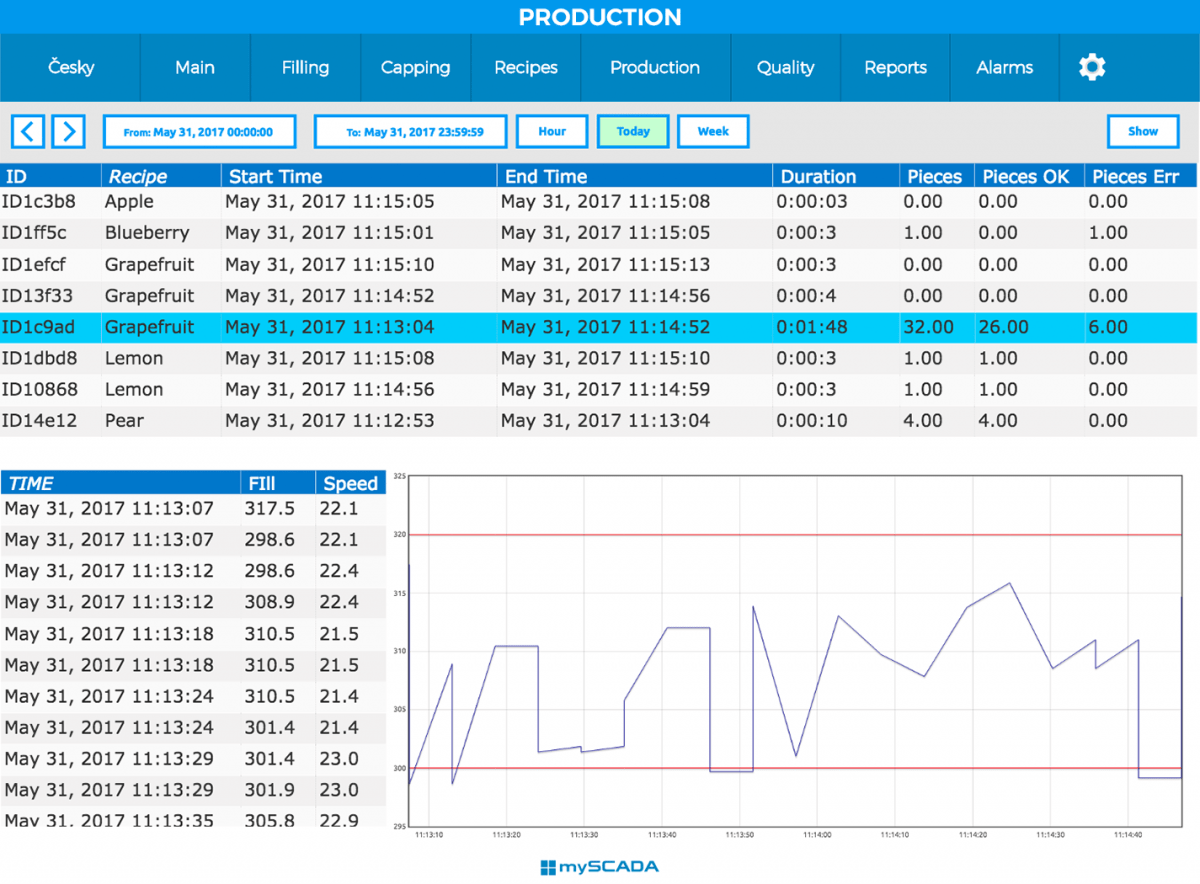Viewport: 1200px width, 884px height.
Task: Click the PRODUCTION page title
Action: (x=600, y=17)
